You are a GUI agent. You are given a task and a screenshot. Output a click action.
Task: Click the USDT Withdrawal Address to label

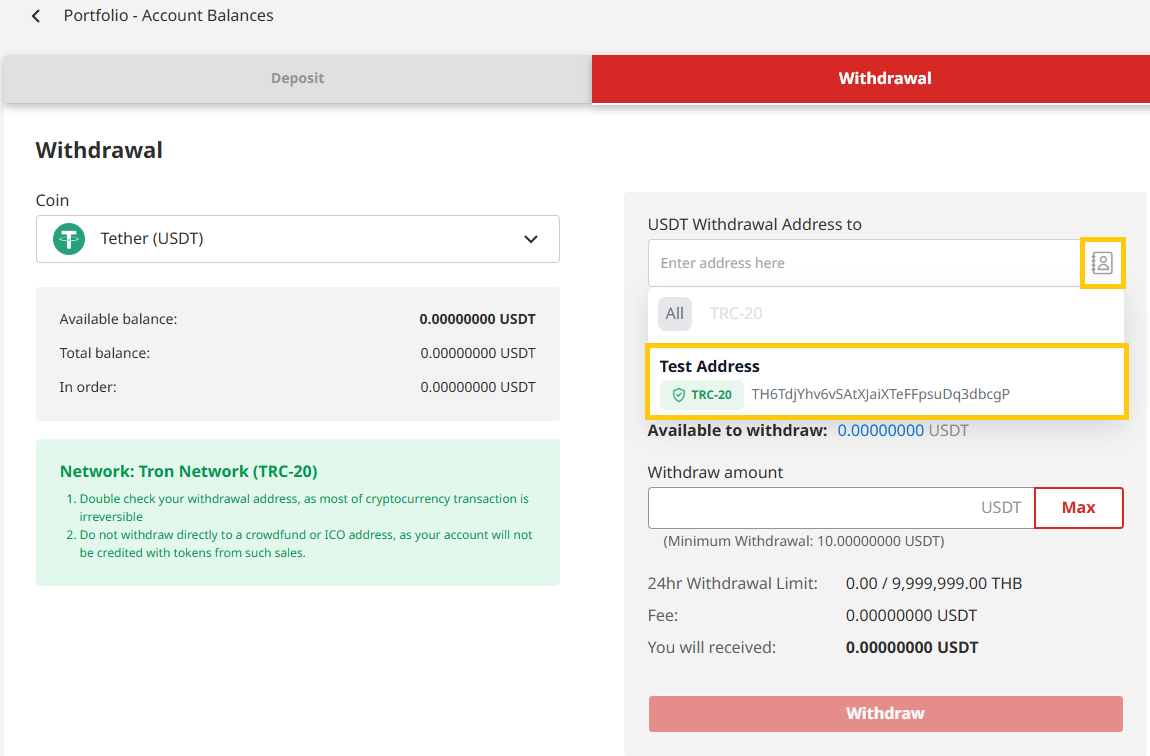(x=755, y=224)
